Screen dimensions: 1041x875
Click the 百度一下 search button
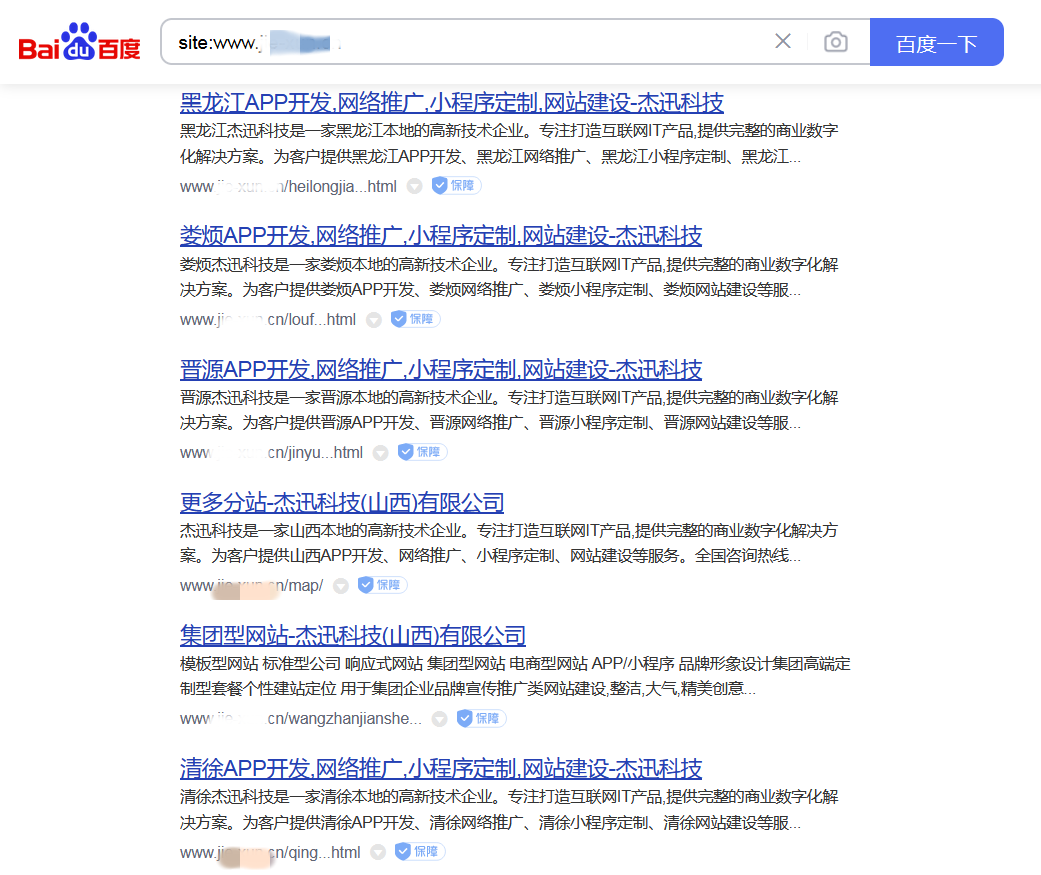[936, 41]
